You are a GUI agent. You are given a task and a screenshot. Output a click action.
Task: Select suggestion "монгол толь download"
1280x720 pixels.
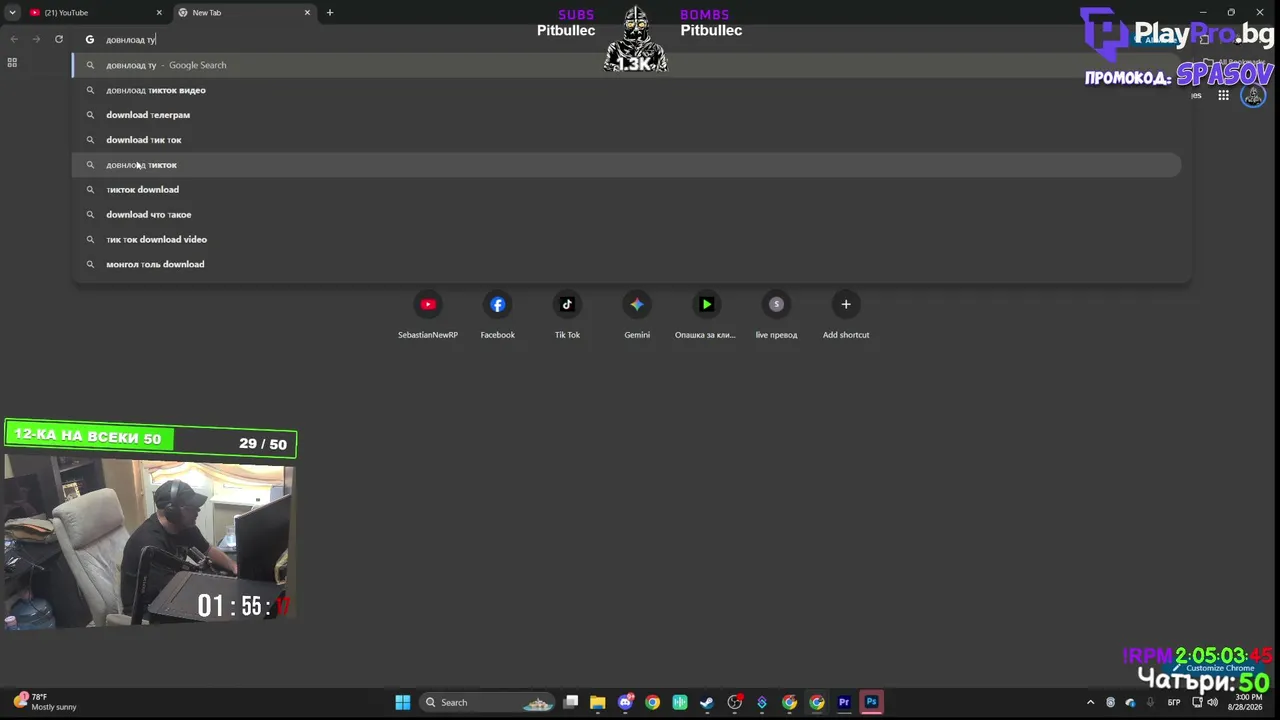click(626, 264)
